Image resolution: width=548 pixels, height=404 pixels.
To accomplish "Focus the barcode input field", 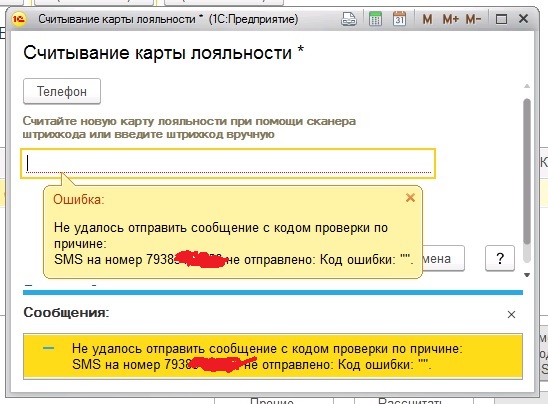I will 228,164.
